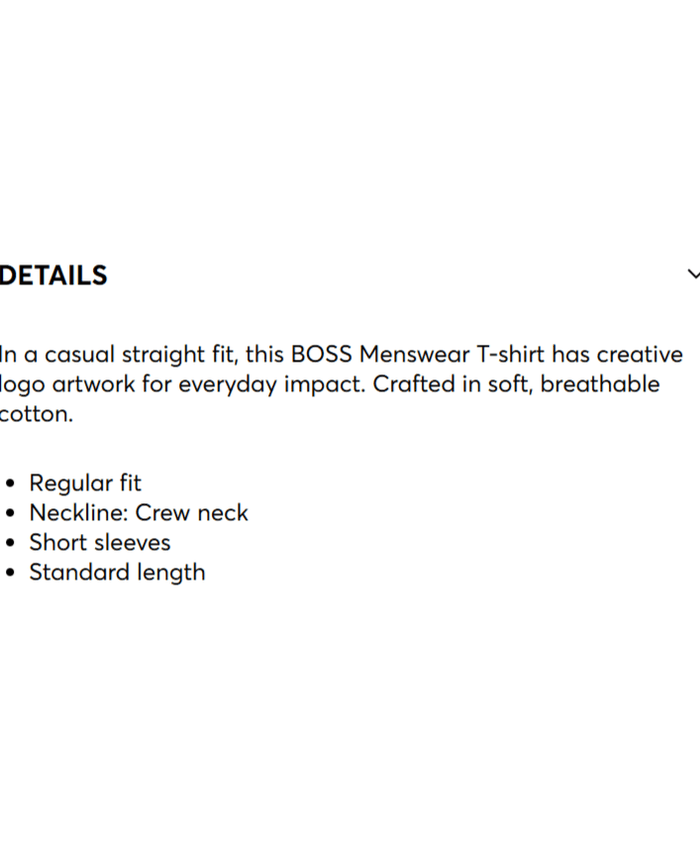Click the word "Menswear" in the description
Image resolution: width=700 pixels, height=850 pixels.
pos(412,355)
